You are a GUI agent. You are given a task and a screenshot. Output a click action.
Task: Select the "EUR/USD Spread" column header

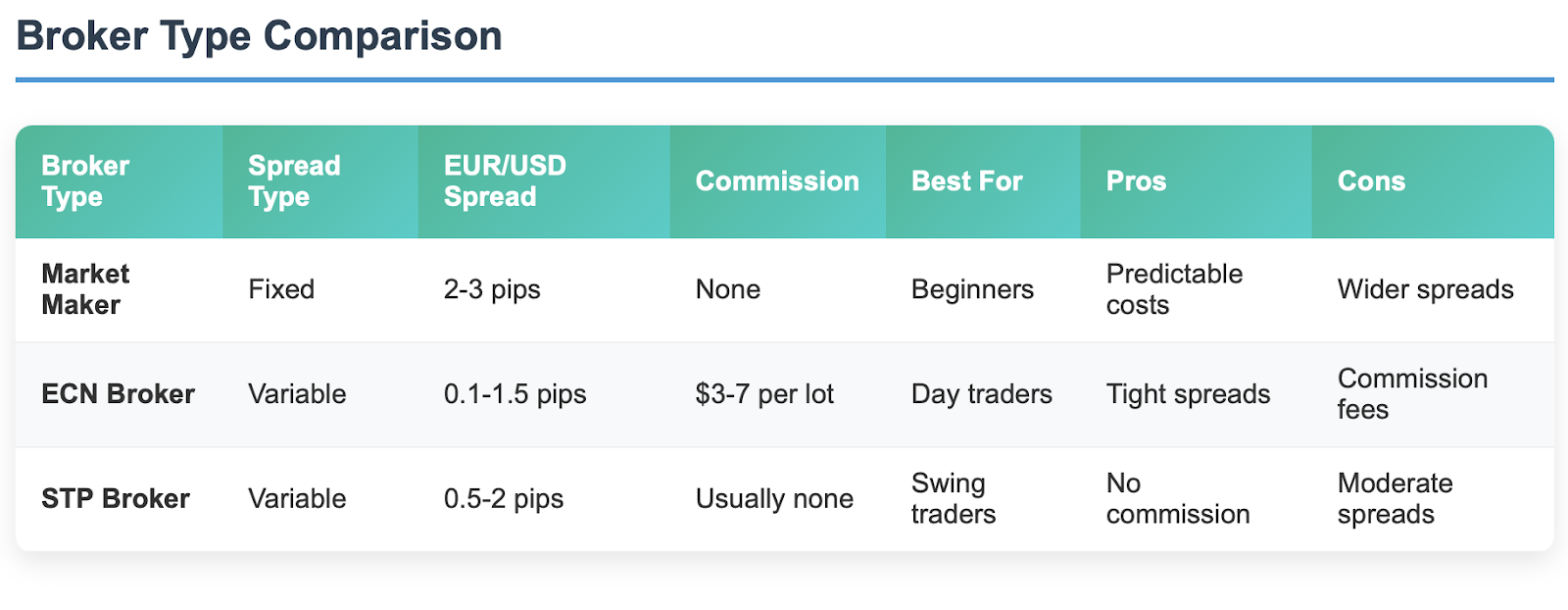(x=505, y=181)
